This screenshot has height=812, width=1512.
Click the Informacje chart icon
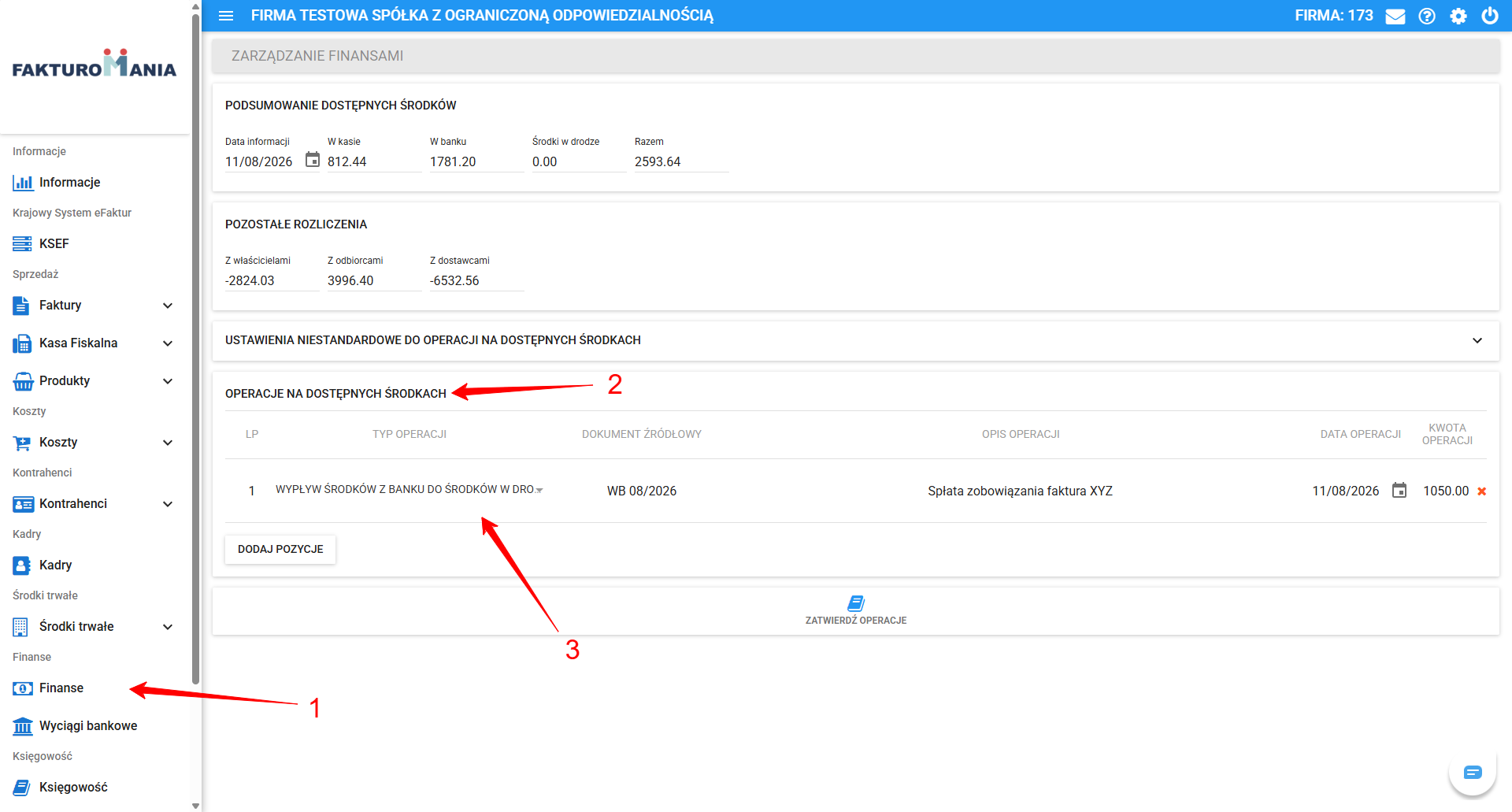pos(23,183)
